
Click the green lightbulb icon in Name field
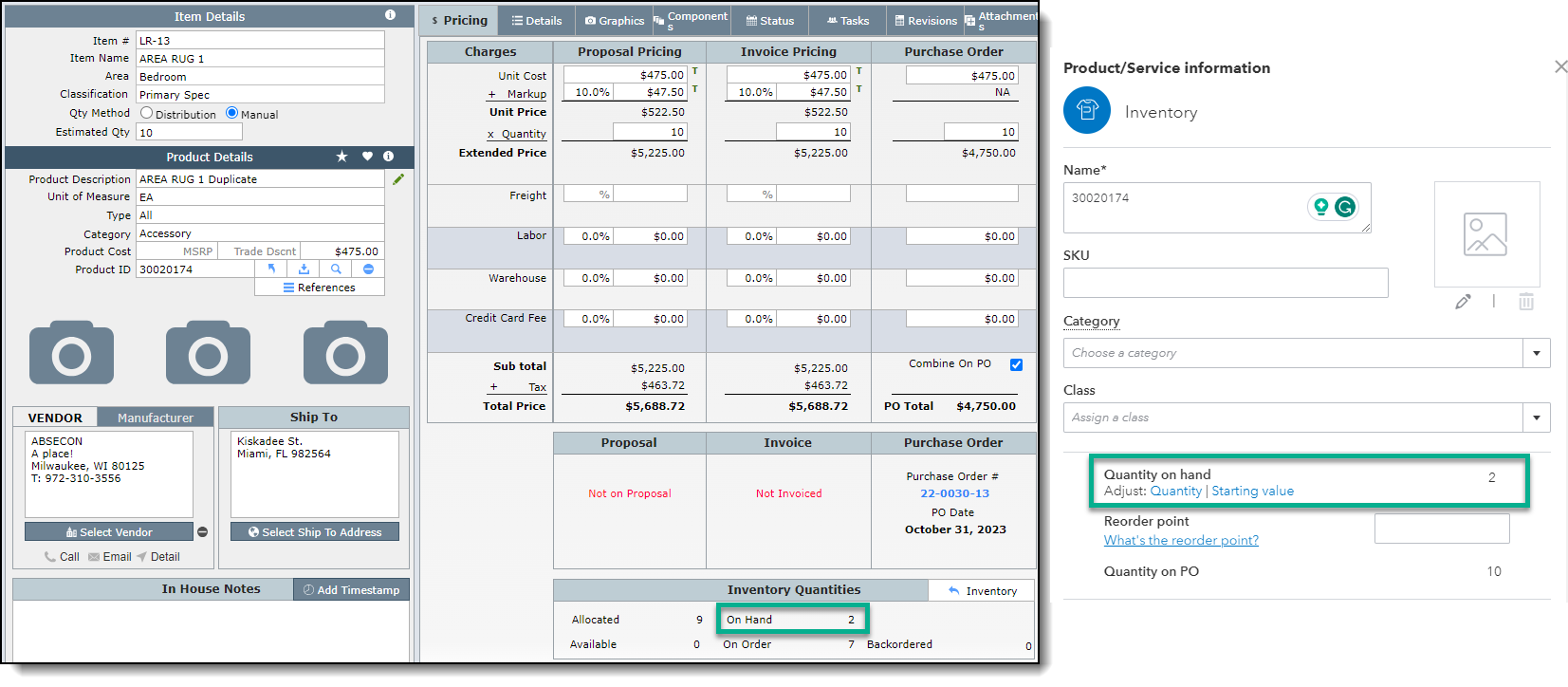1320,207
